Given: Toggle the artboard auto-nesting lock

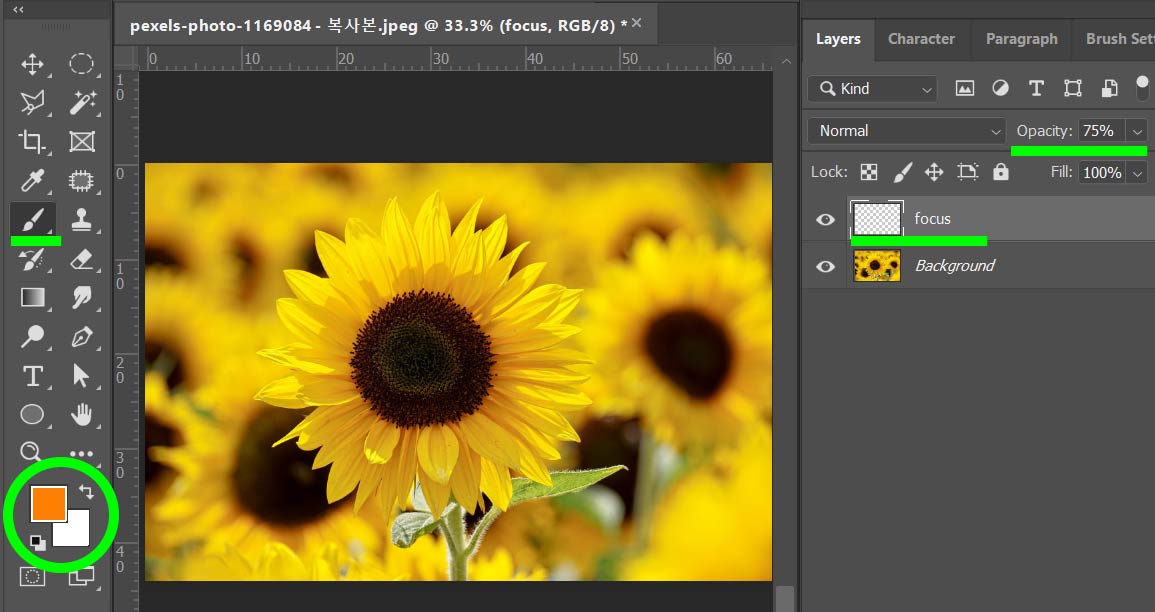Looking at the screenshot, I should [967, 172].
